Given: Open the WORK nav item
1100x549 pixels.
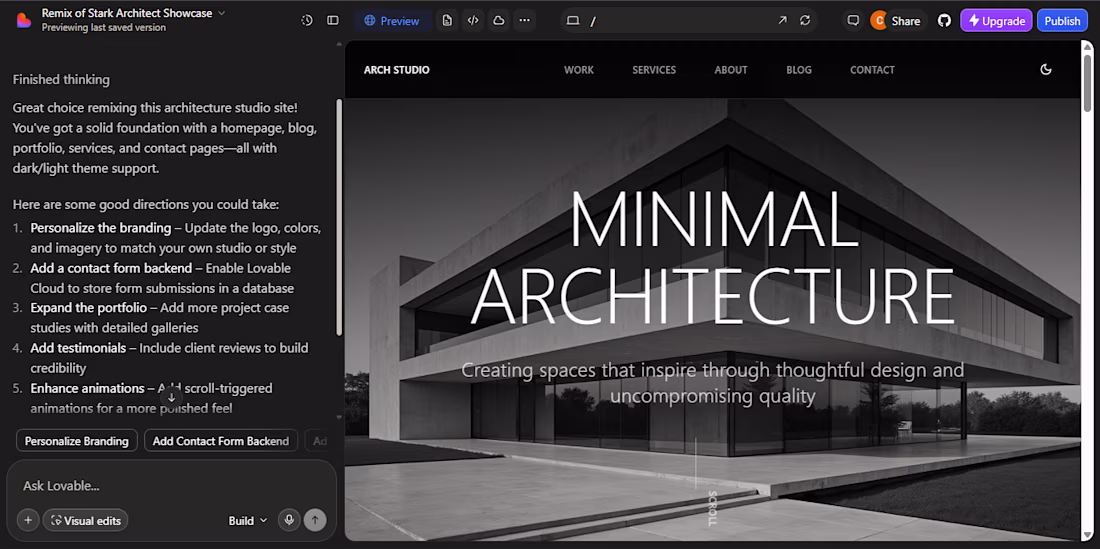Looking at the screenshot, I should tap(579, 70).
